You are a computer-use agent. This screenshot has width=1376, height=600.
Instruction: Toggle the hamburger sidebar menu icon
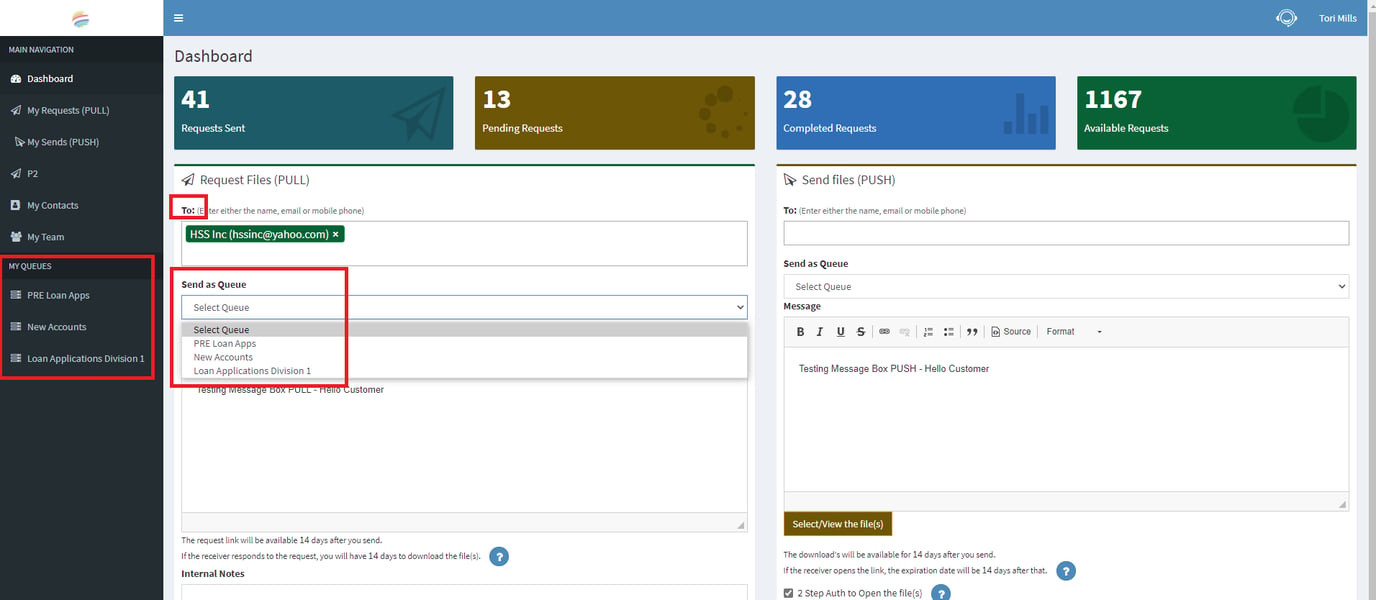coord(178,18)
